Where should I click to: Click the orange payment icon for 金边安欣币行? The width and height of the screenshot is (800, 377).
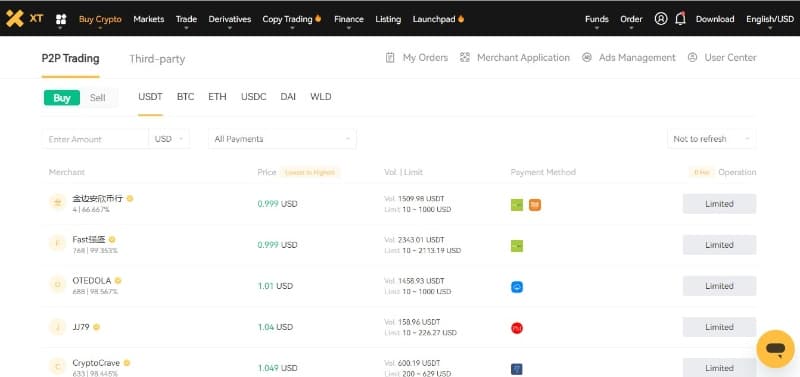pos(535,205)
